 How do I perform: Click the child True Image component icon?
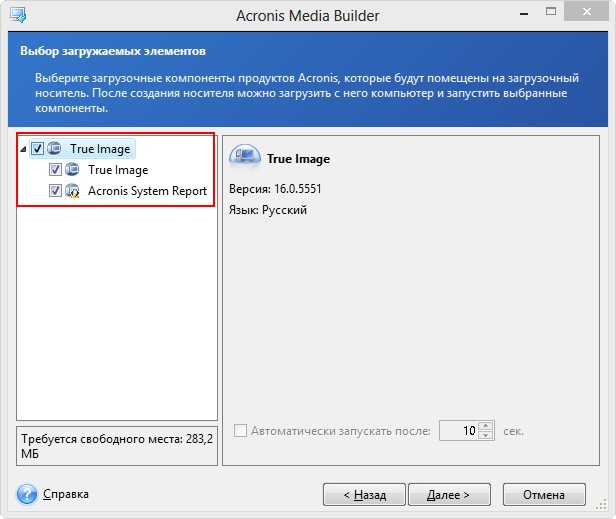tap(72, 170)
